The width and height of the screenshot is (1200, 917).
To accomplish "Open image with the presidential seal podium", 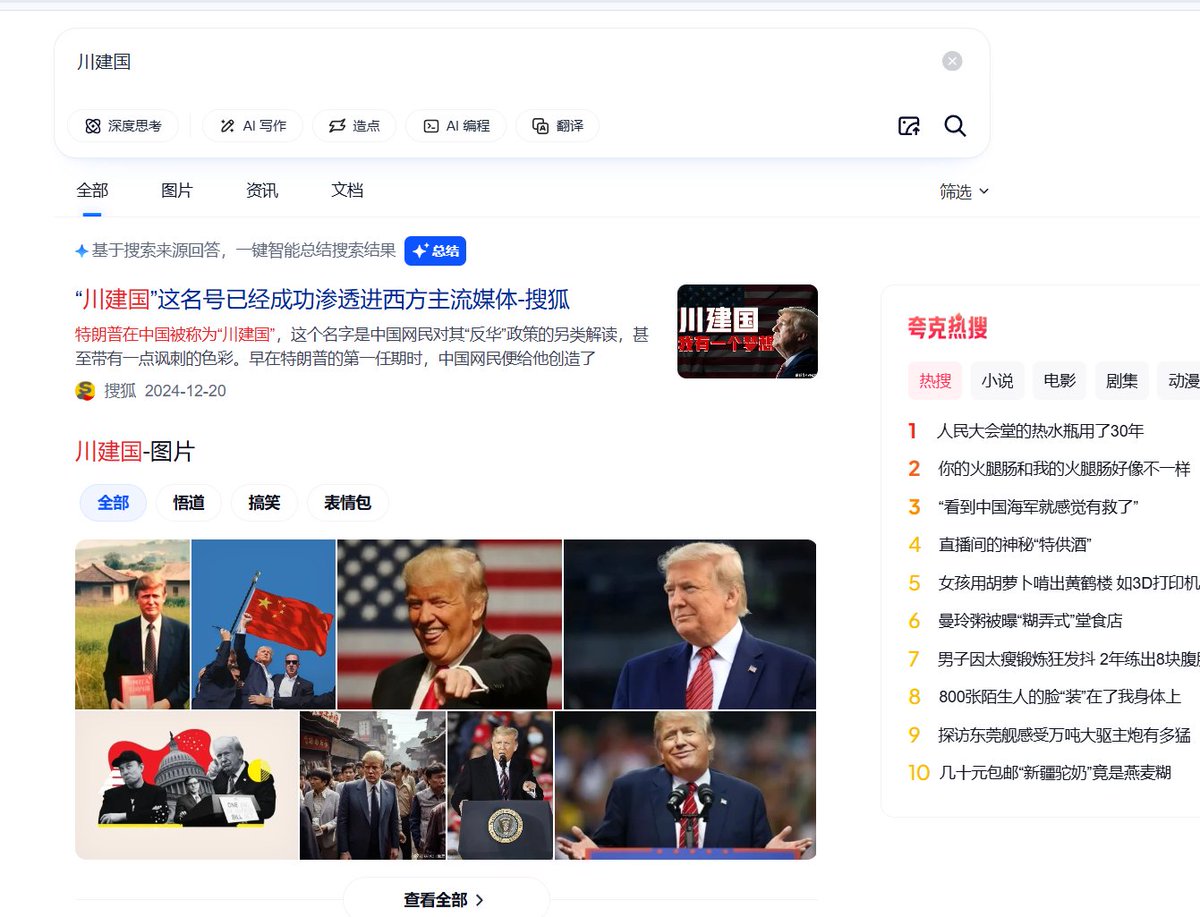I will (500, 785).
